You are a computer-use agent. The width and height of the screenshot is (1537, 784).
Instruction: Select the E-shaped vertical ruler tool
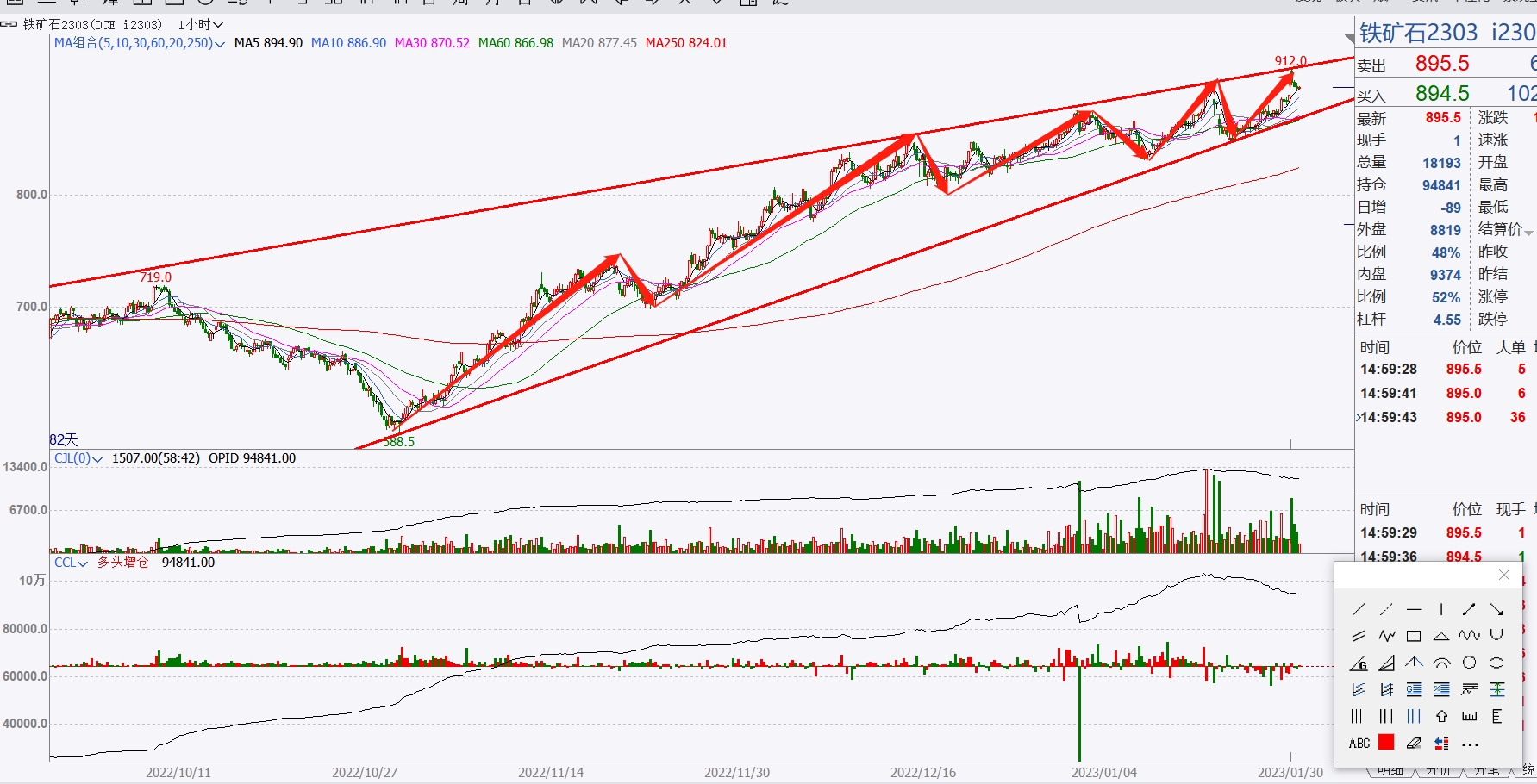click(1496, 716)
